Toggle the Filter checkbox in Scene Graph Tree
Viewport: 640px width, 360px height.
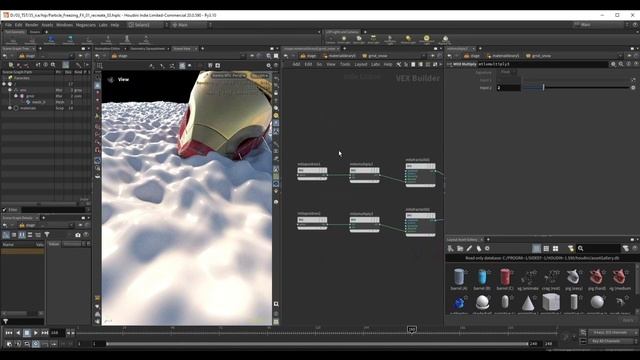click(x=4, y=210)
